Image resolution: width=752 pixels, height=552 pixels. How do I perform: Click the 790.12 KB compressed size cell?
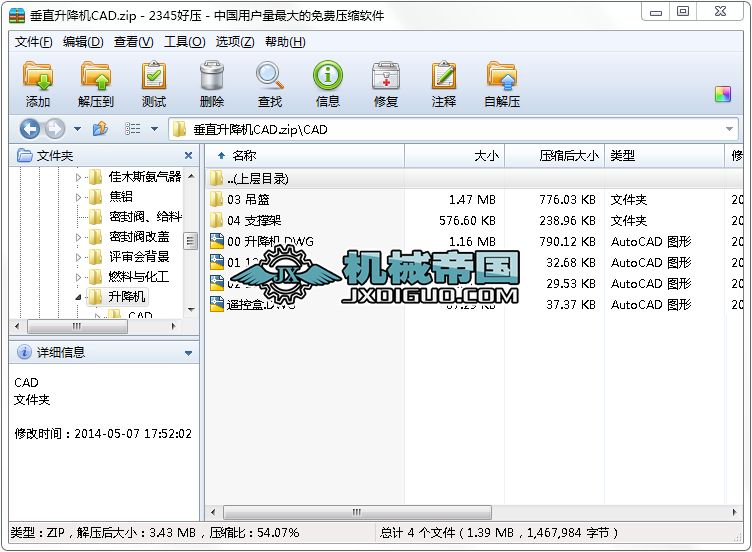tap(567, 241)
